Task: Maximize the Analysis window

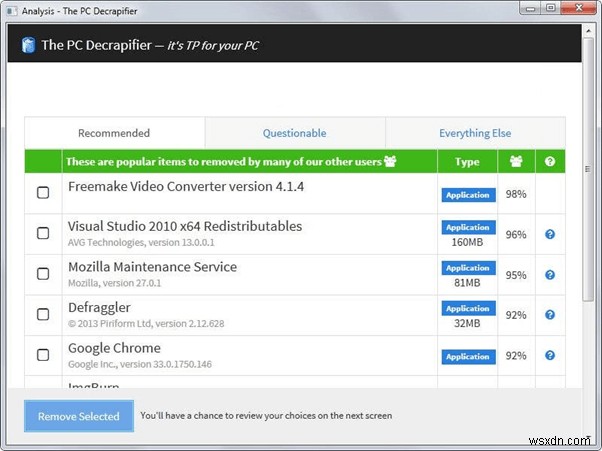Action: 551,8
